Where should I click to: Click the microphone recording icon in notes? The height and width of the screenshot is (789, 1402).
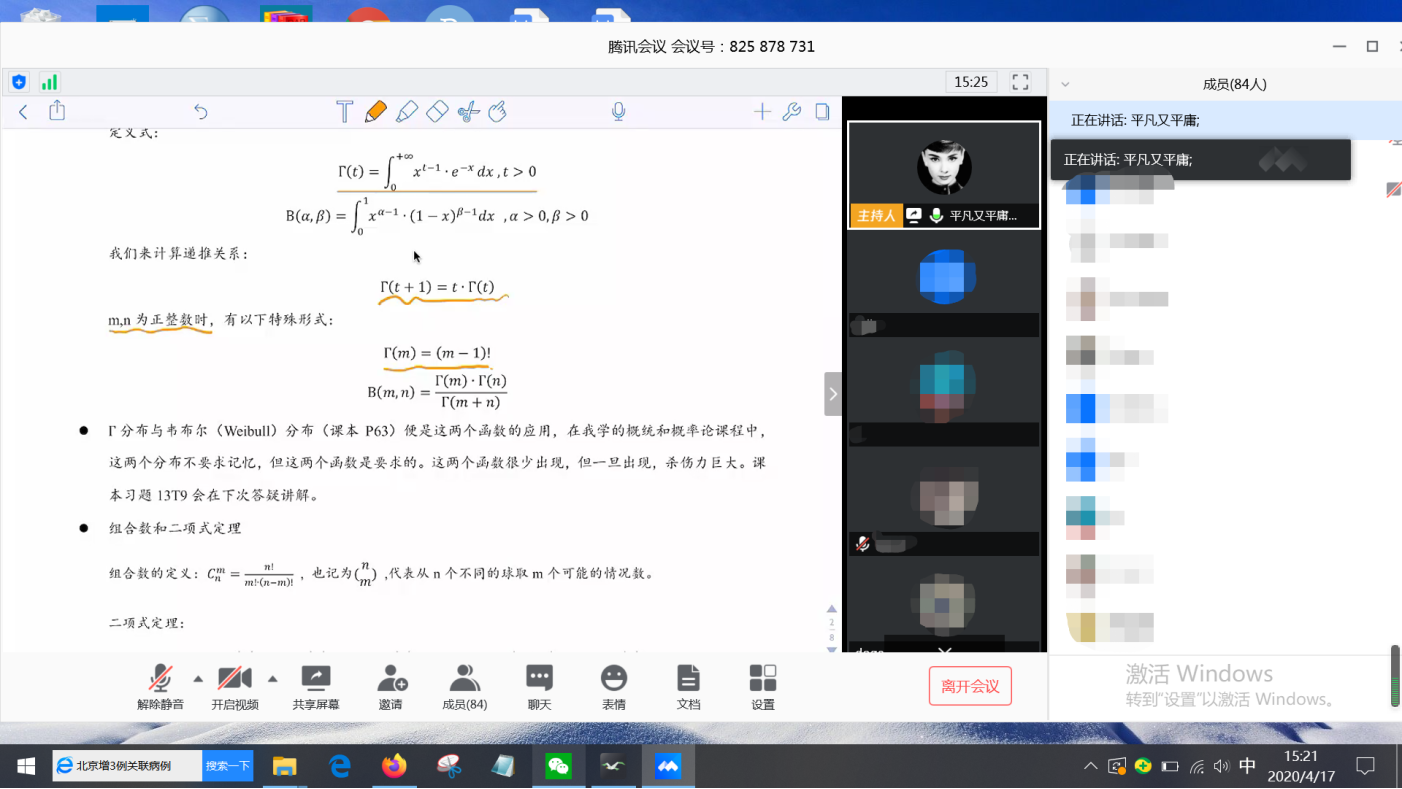pyautogui.click(x=618, y=112)
